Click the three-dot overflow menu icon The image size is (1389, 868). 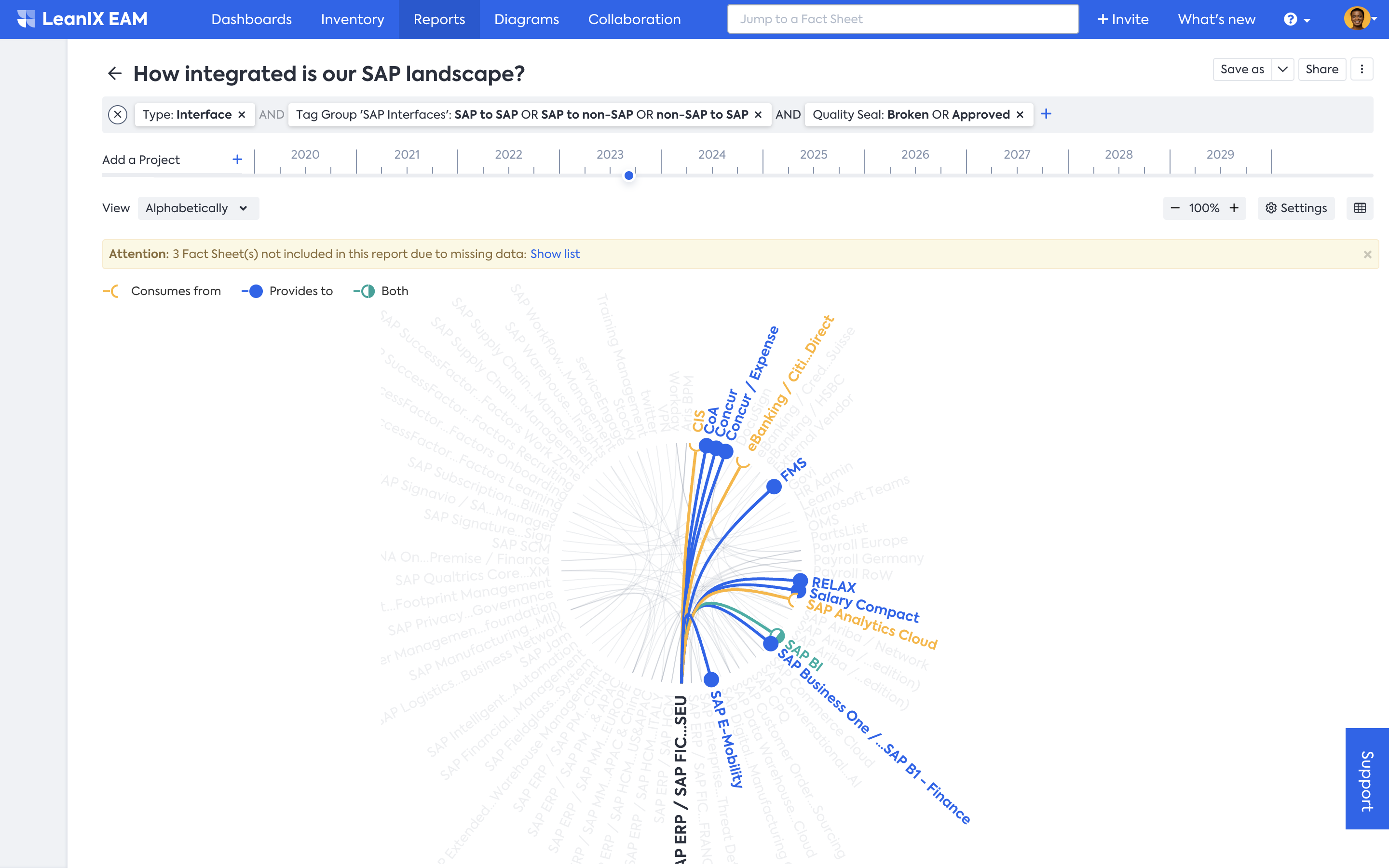[1362, 69]
